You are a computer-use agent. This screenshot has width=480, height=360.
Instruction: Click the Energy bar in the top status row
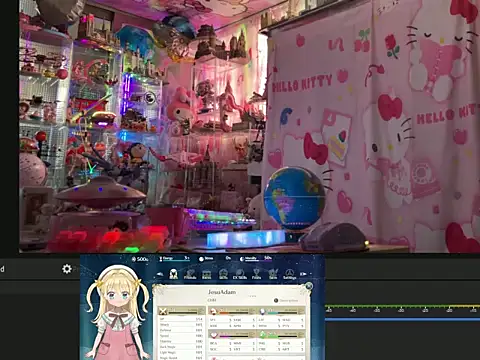[x=174, y=258]
